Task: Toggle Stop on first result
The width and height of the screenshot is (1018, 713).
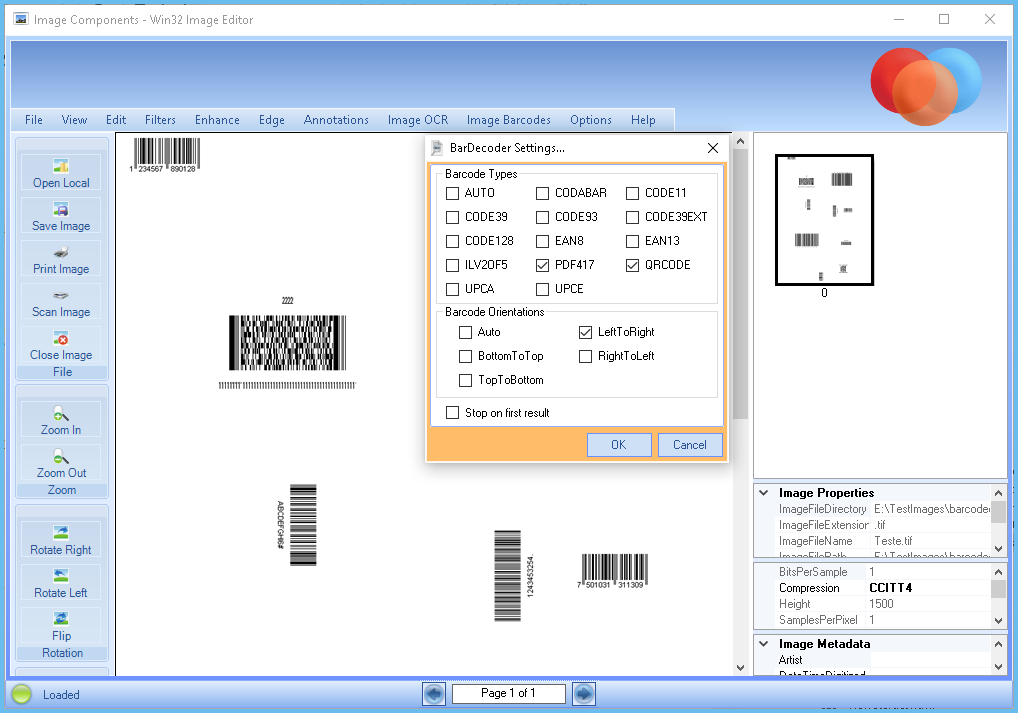Action: click(x=453, y=413)
